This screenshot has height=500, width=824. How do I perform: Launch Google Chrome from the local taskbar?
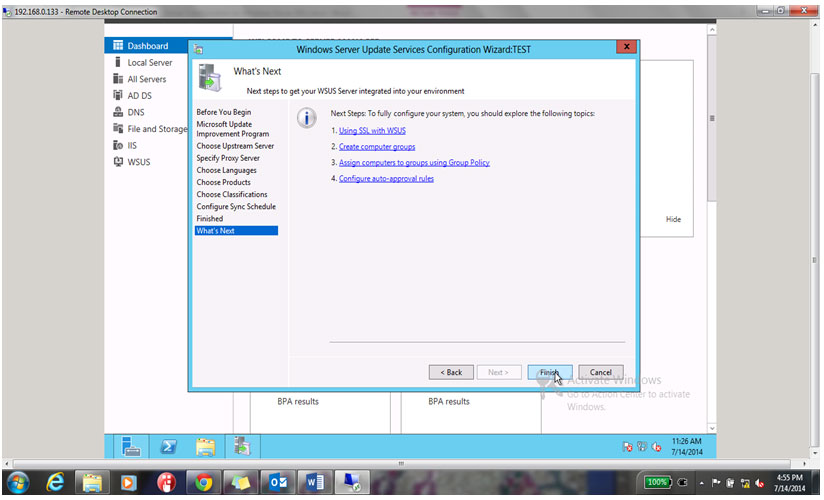203,482
